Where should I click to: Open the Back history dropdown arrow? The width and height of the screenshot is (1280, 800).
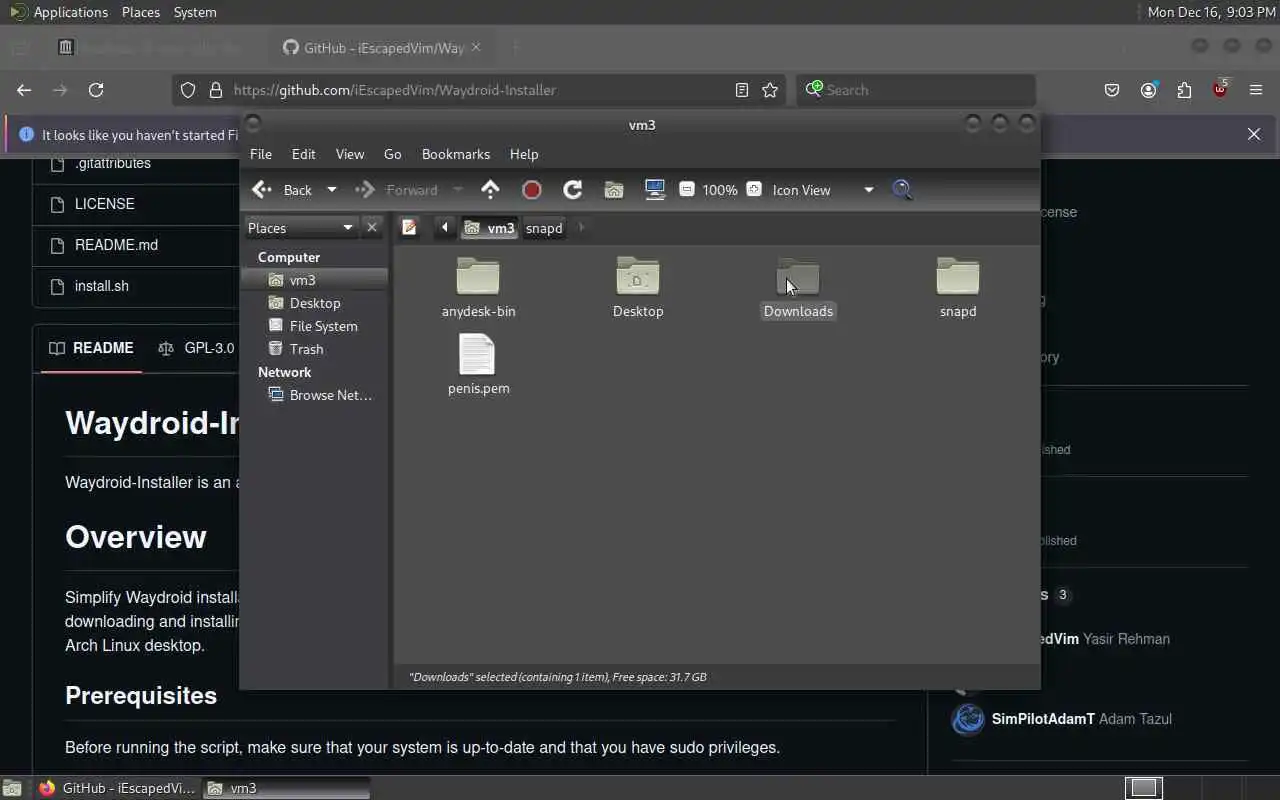pyautogui.click(x=332, y=190)
